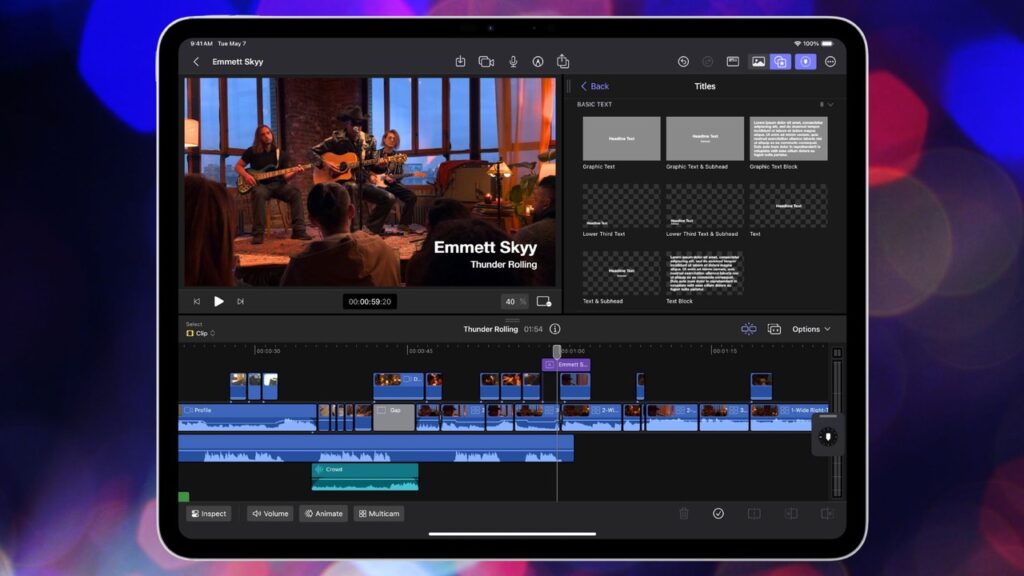
Task: Toggle the photo browser button in toolbar
Action: point(758,62)
